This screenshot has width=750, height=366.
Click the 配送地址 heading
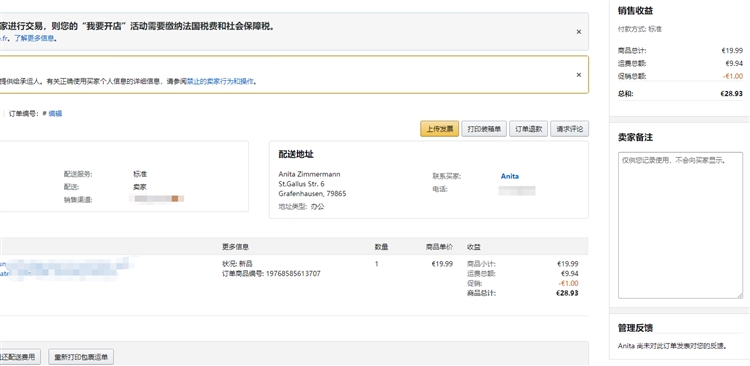[x=296, y=155]
